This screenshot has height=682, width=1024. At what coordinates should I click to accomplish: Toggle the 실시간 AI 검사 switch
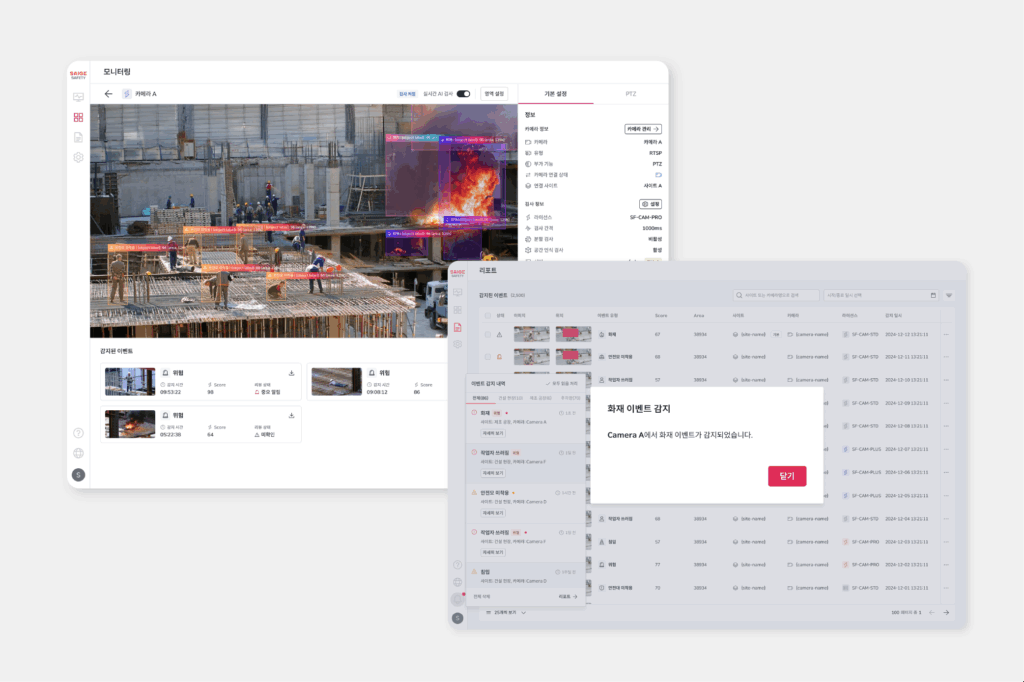pos(463,94)
